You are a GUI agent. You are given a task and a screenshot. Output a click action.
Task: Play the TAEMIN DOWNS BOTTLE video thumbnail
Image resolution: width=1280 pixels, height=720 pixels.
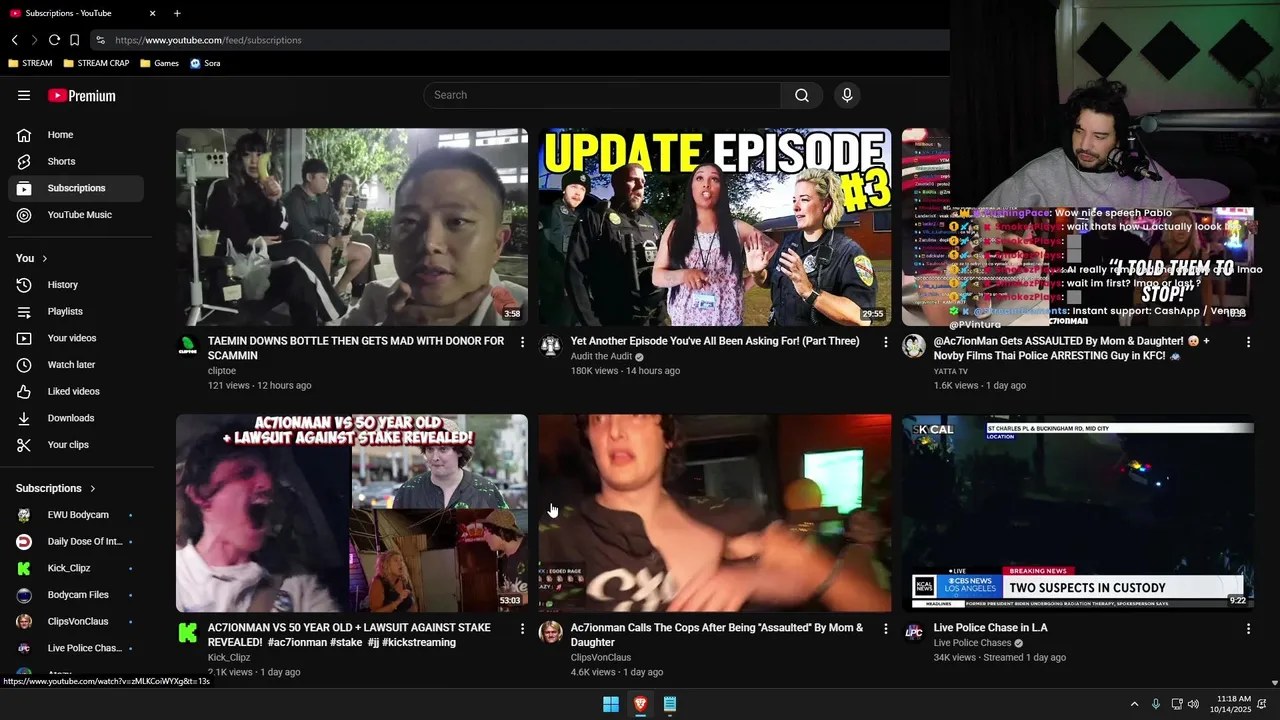[352, 227]
